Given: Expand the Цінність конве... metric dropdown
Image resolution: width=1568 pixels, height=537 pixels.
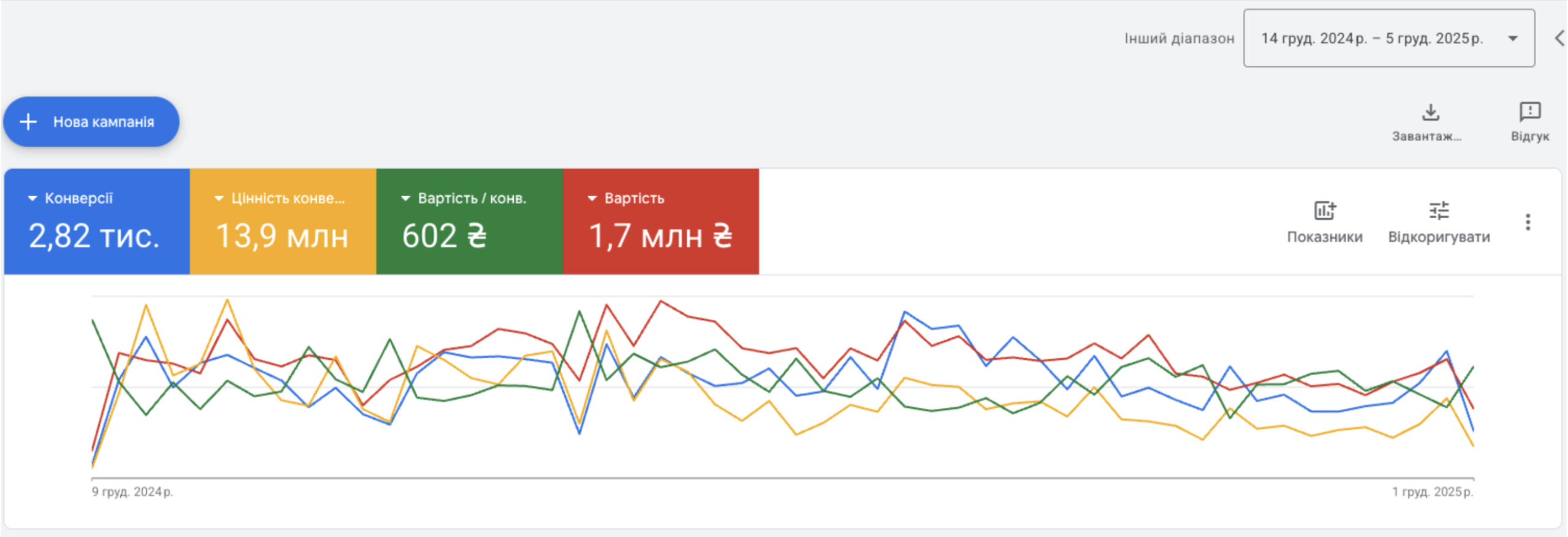Looking at the screenshot, I should [219, 199].
